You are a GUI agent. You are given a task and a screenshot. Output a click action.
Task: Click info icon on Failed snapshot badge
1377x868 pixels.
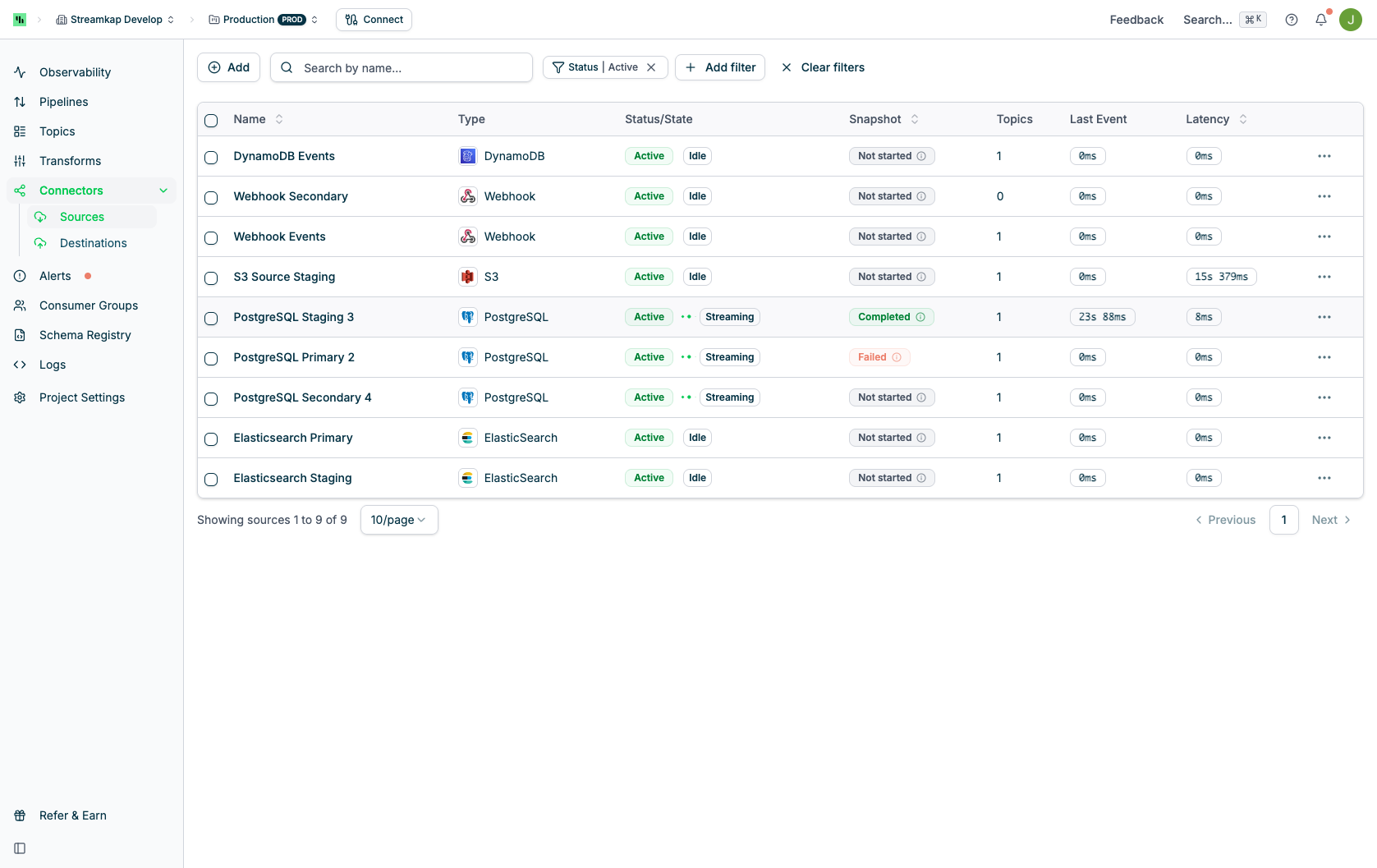coord(897,357)
